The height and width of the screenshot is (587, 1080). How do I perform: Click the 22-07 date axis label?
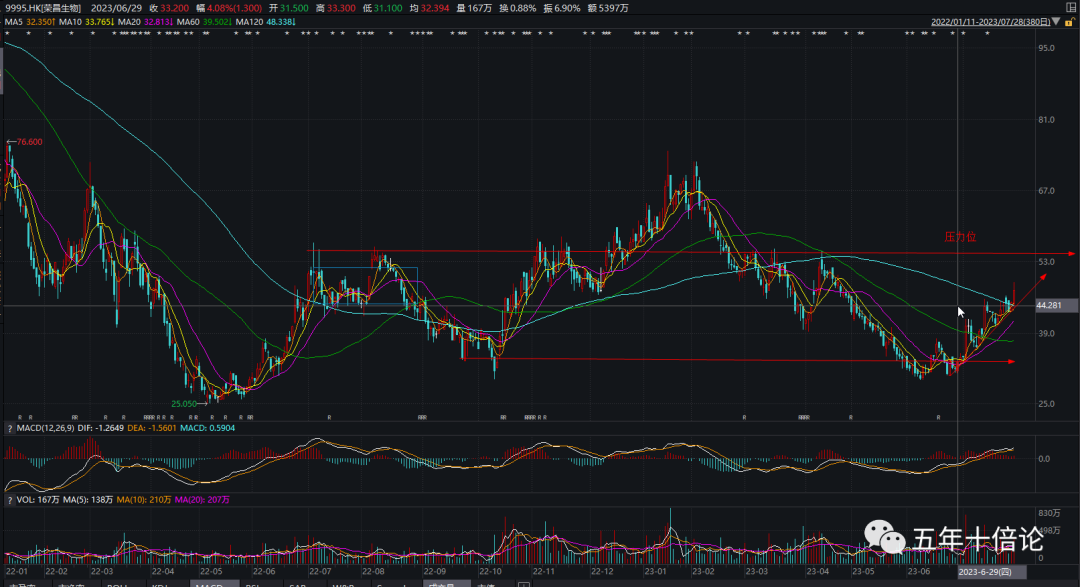tap(320, 572)
